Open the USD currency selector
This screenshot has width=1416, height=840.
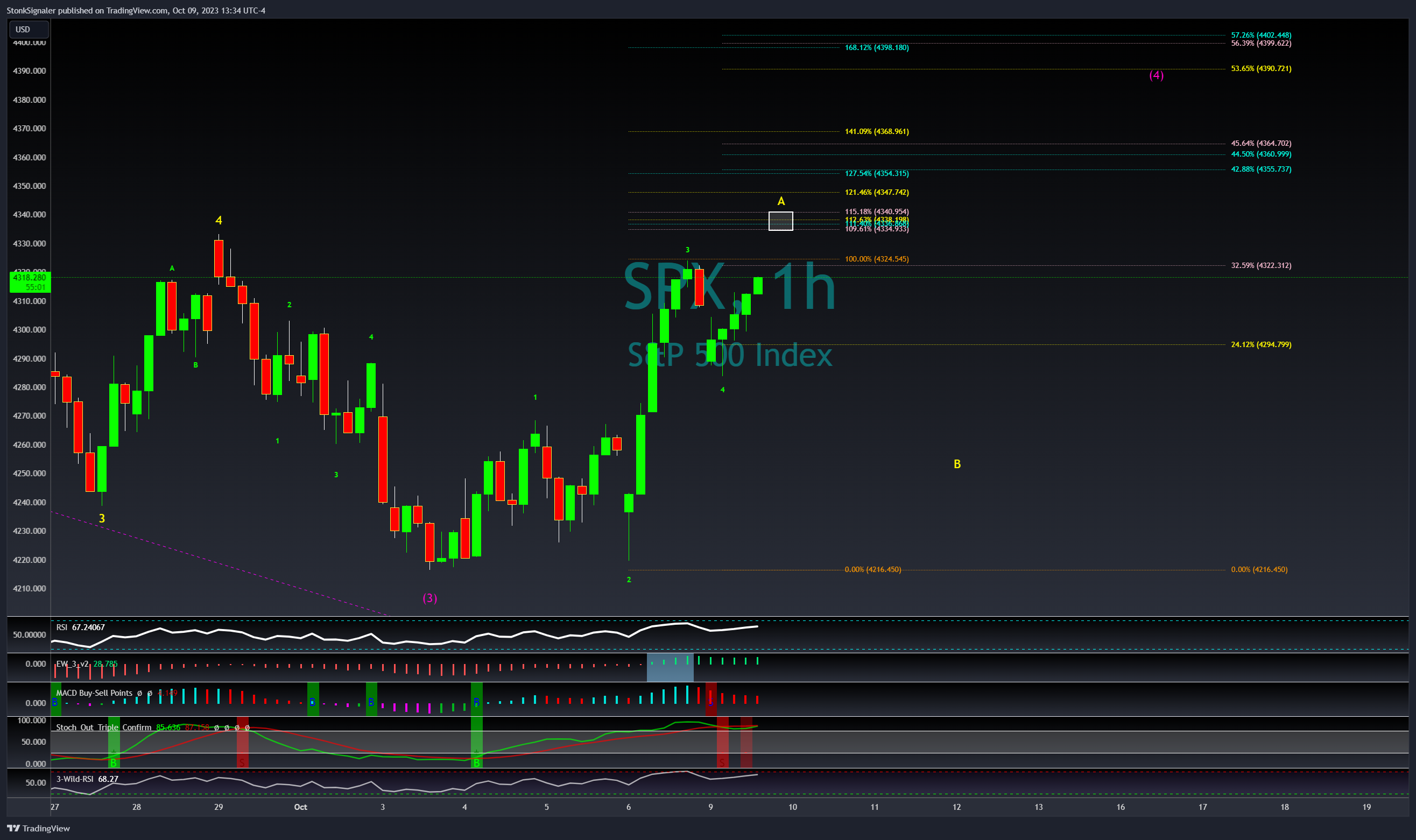click(29, 30)
